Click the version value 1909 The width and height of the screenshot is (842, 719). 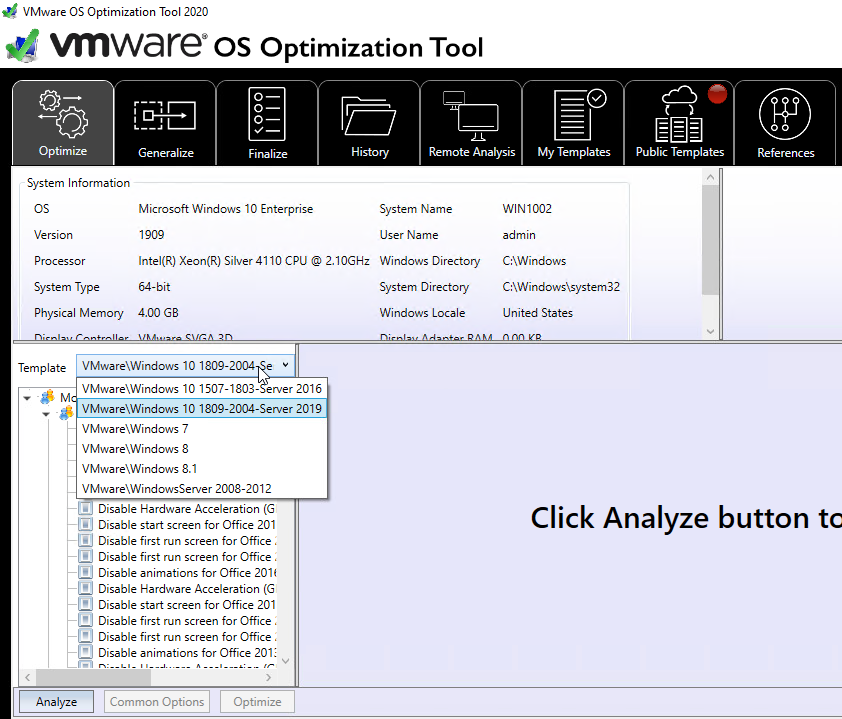(151, 235)
